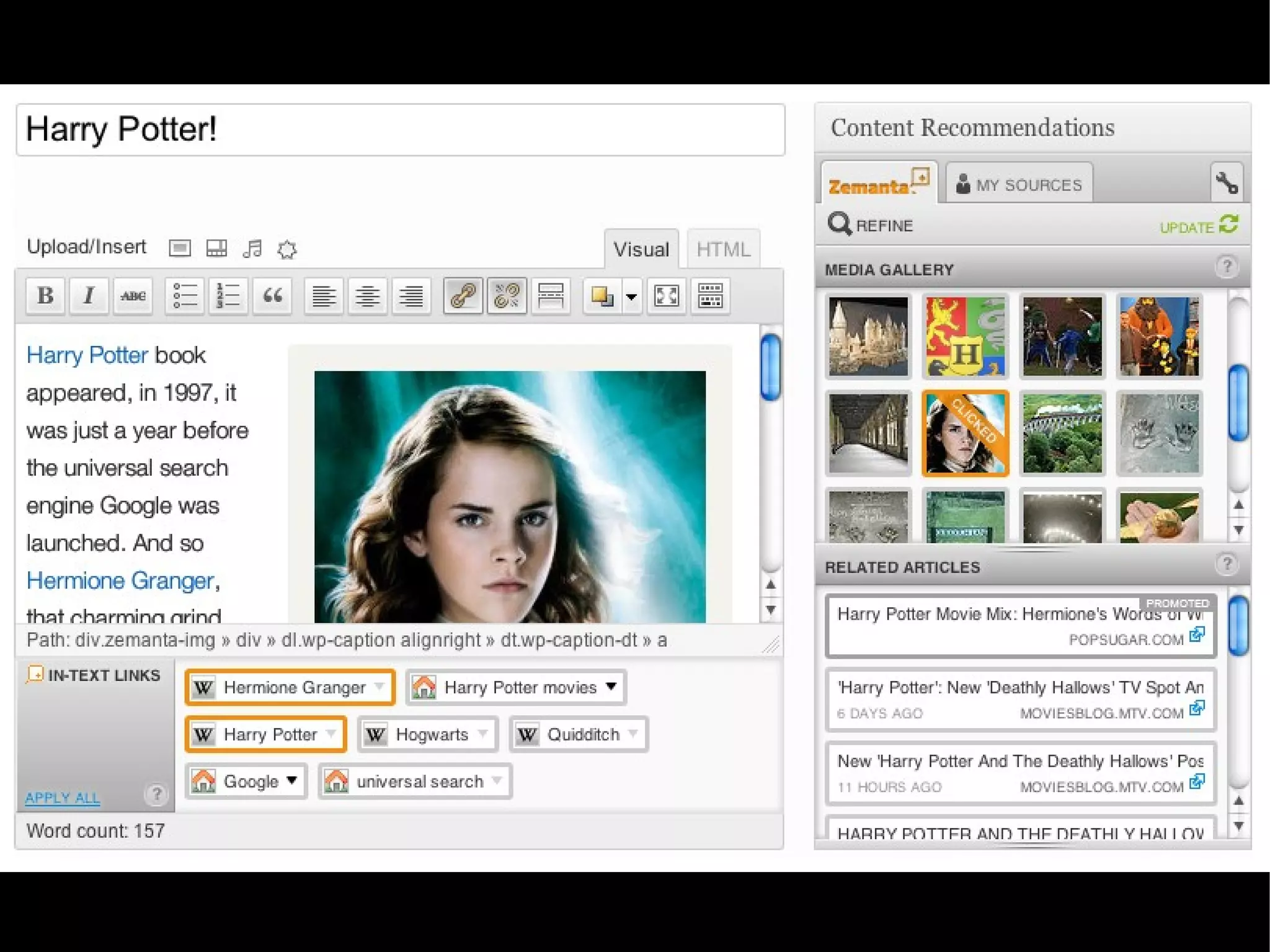The width and height of the screenshot is (1270, 952).
Task: Open the color picker dropdown arrow
Action: click(x=631, y=297)
